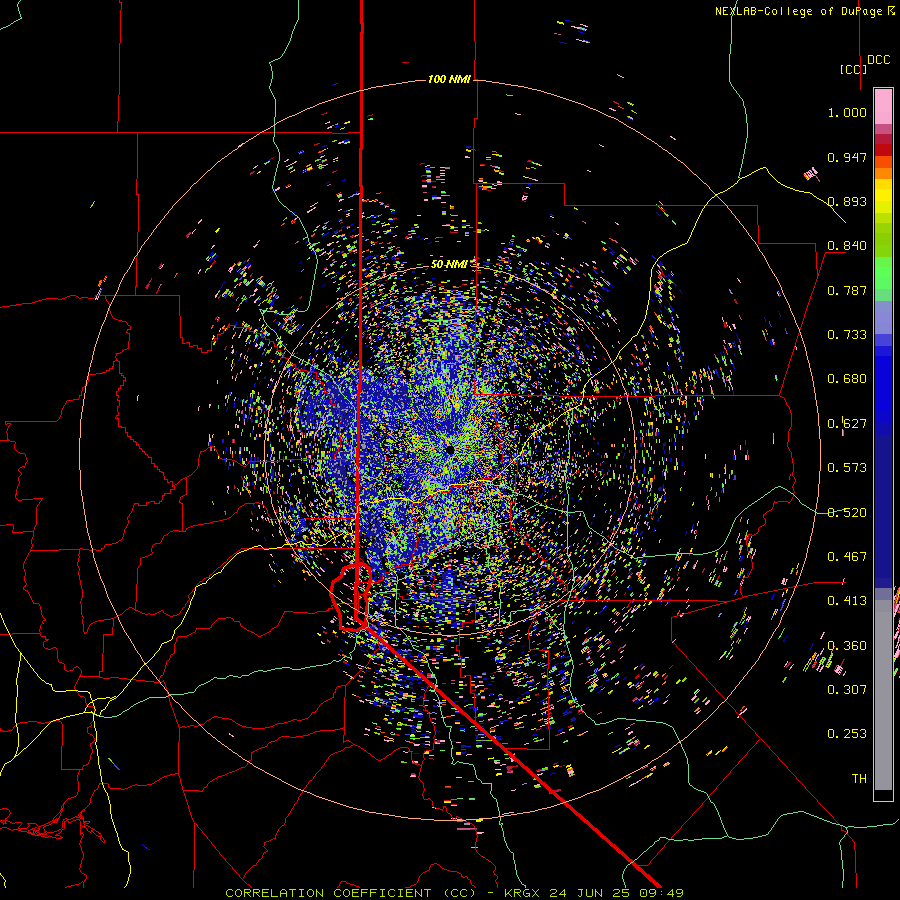
Task: Pick the lavender color bar segment
Action: click(x=883, y=317)
